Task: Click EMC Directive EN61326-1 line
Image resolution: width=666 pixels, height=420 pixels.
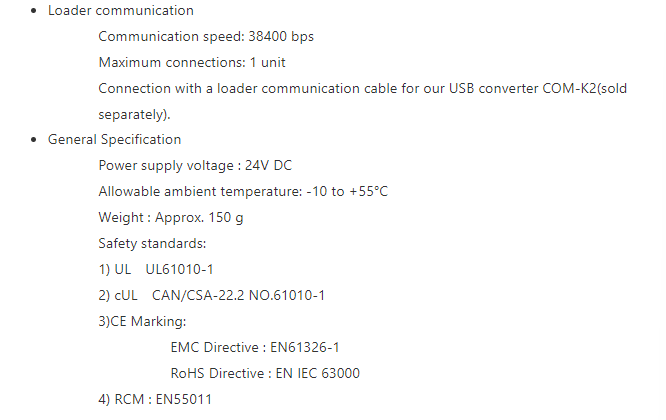Action: point(255,347)
